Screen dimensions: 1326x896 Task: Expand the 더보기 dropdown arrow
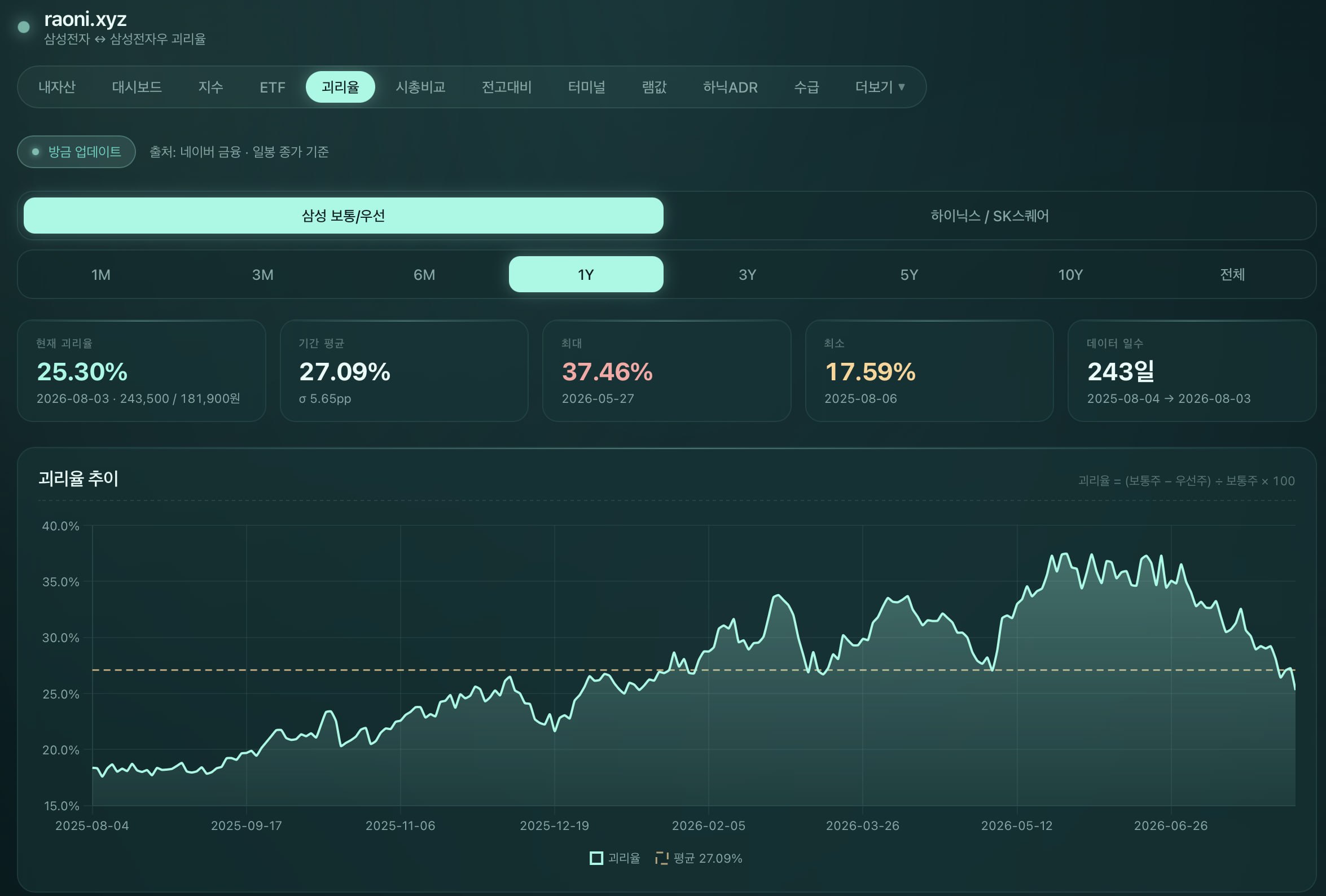tap(902, 87)
